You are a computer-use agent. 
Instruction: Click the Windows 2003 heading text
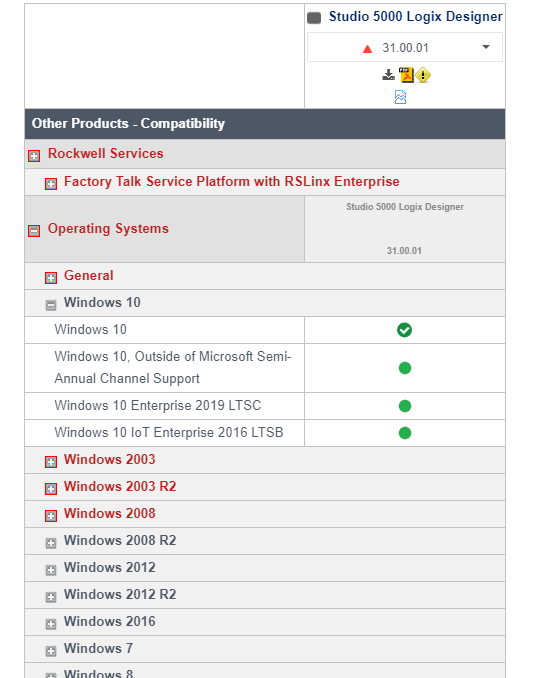109,459
